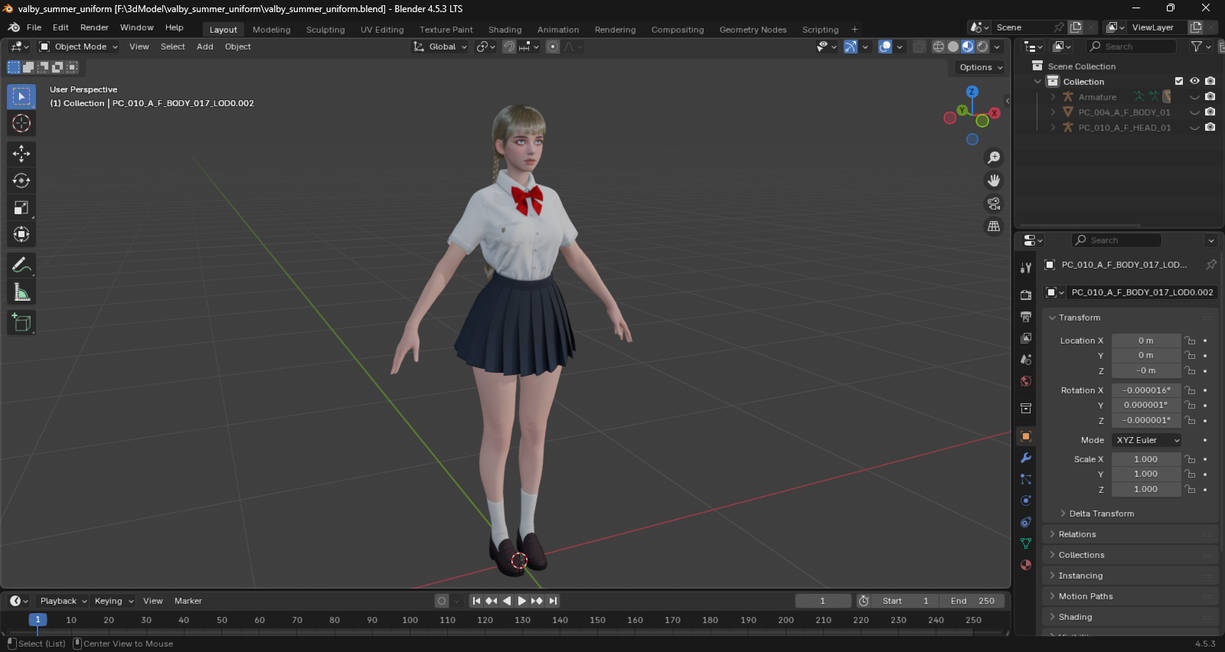Screen dimensions: 1225x652
Task: Switch orthographic/perspective grid icon
Action: pos(994,226)
